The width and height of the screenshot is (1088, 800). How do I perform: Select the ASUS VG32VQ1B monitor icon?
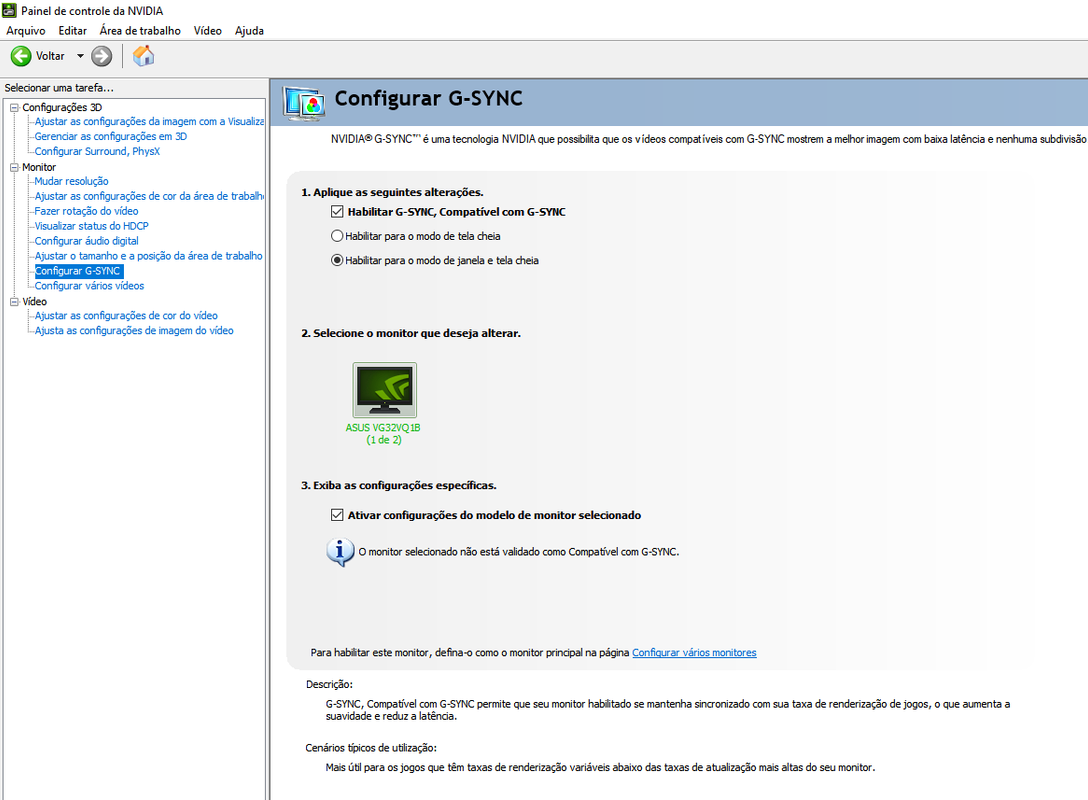pyautogui.click(x=384, y=390)
